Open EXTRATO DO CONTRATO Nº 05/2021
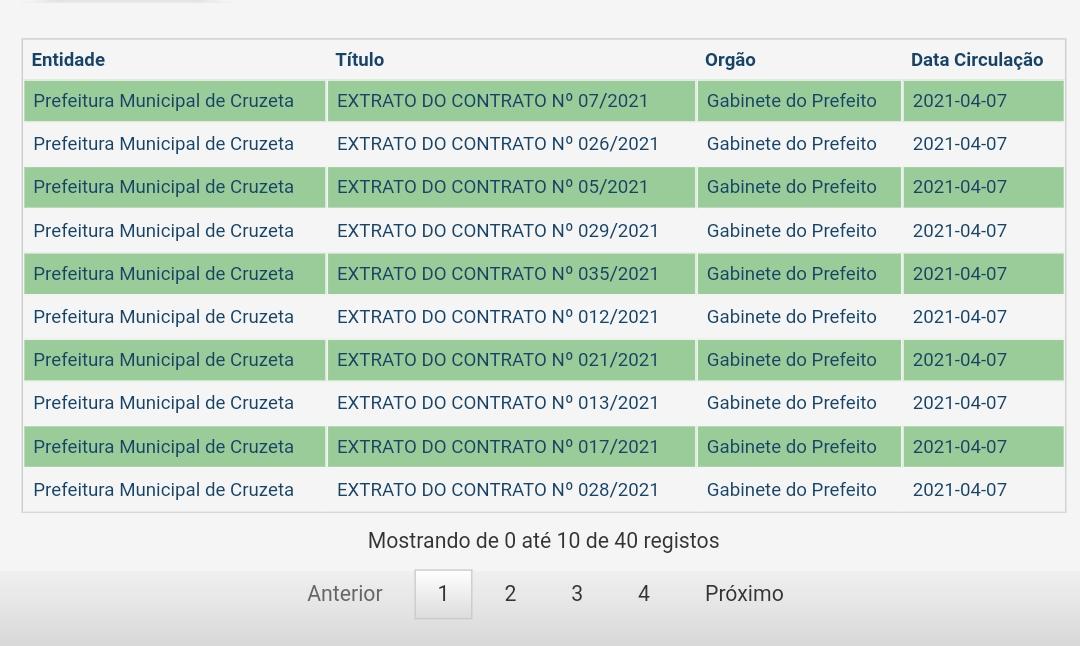 tap(492, 187)
